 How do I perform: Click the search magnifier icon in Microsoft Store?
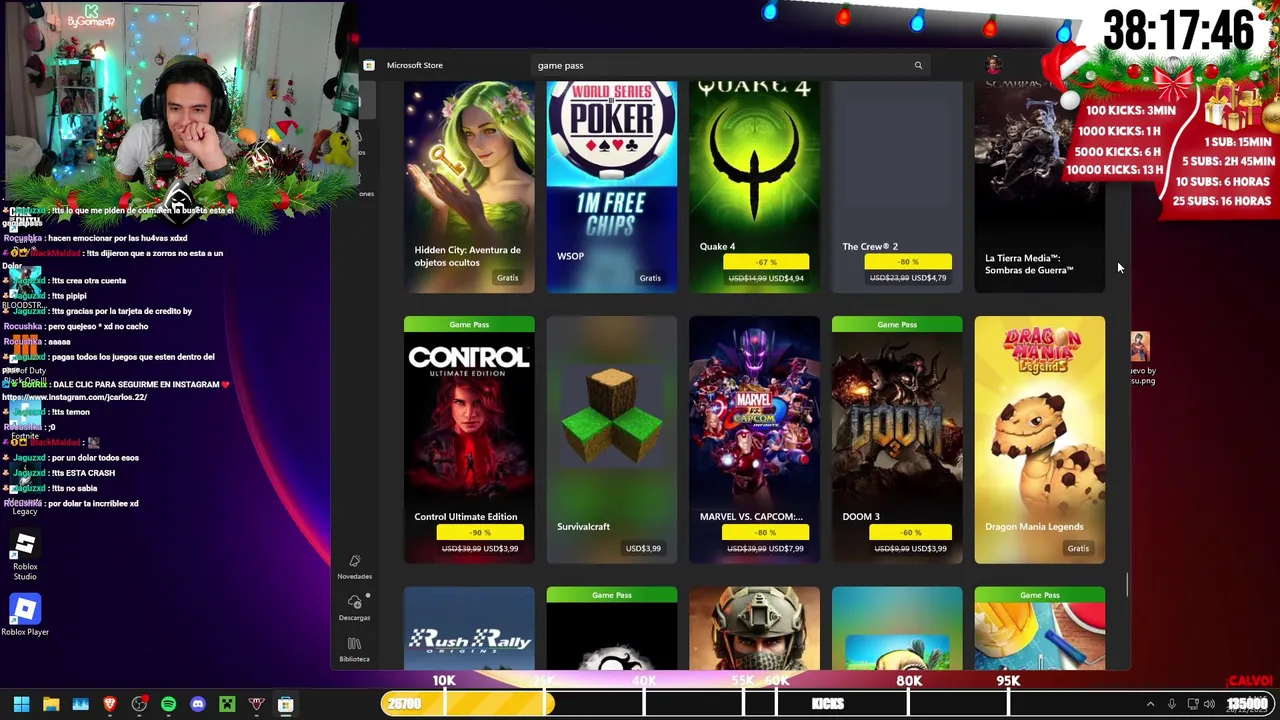(x=918, y=66)
